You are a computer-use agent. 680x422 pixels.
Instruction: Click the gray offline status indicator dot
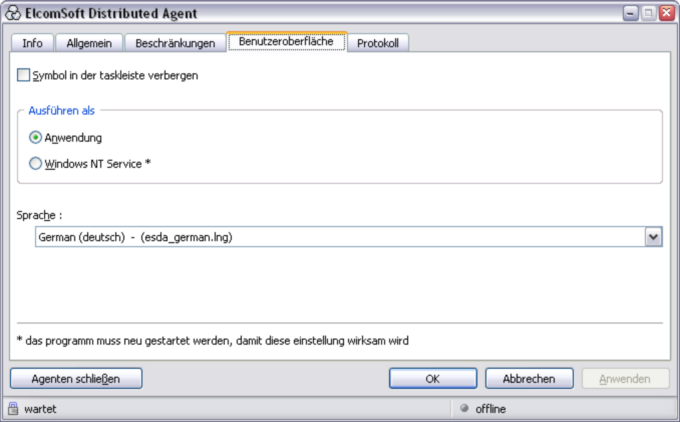coord(464,408)
